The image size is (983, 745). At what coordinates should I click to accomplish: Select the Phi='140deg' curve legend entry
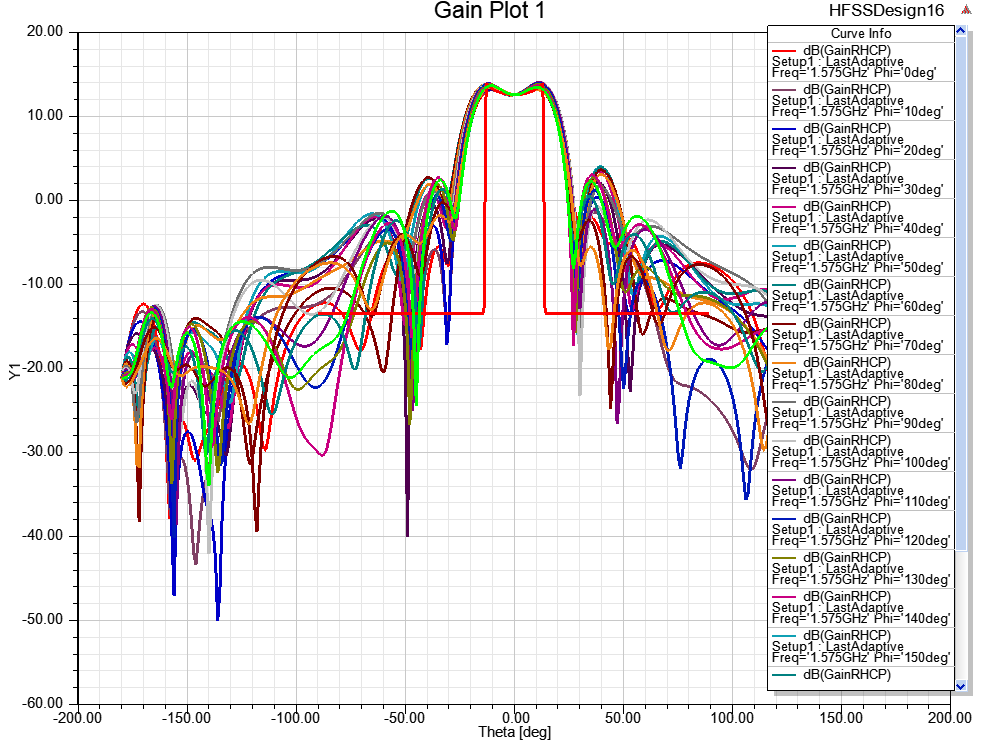tap(861, 607)
